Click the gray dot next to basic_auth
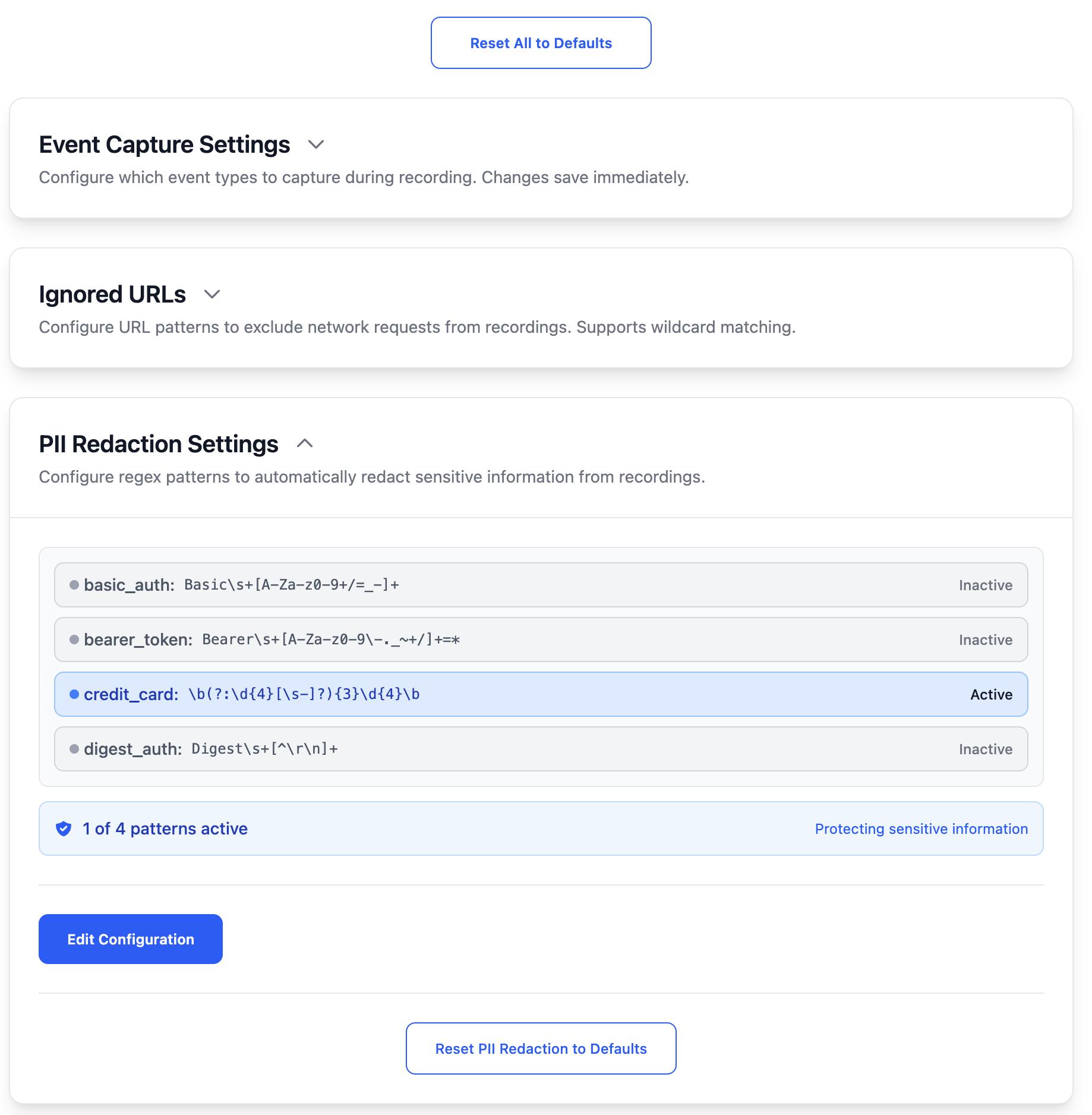 tap(74, 585)
